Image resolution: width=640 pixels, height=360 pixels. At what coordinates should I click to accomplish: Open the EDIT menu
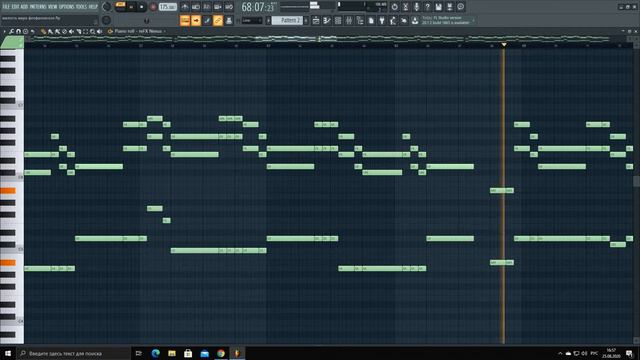point(15,7)
